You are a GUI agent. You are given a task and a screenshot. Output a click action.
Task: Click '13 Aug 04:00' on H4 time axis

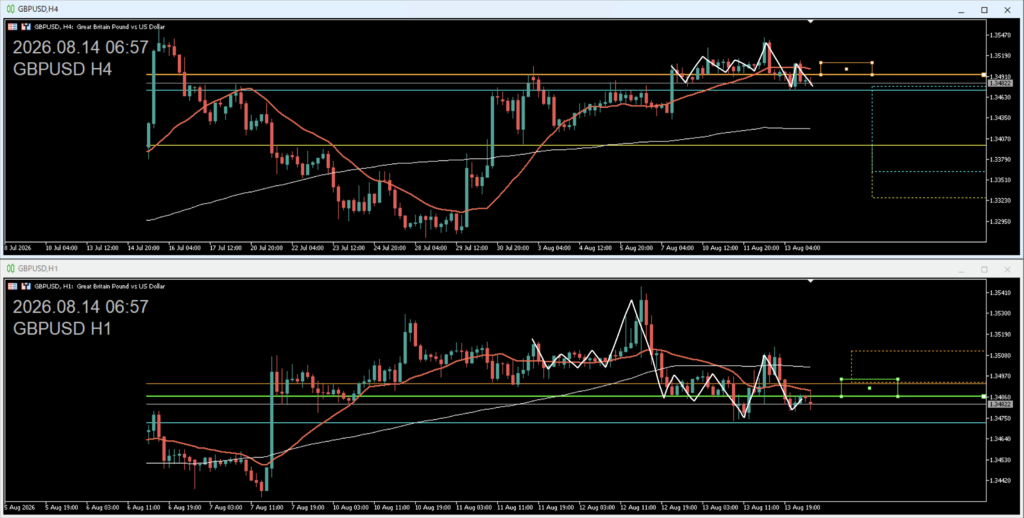pos(805,248)
